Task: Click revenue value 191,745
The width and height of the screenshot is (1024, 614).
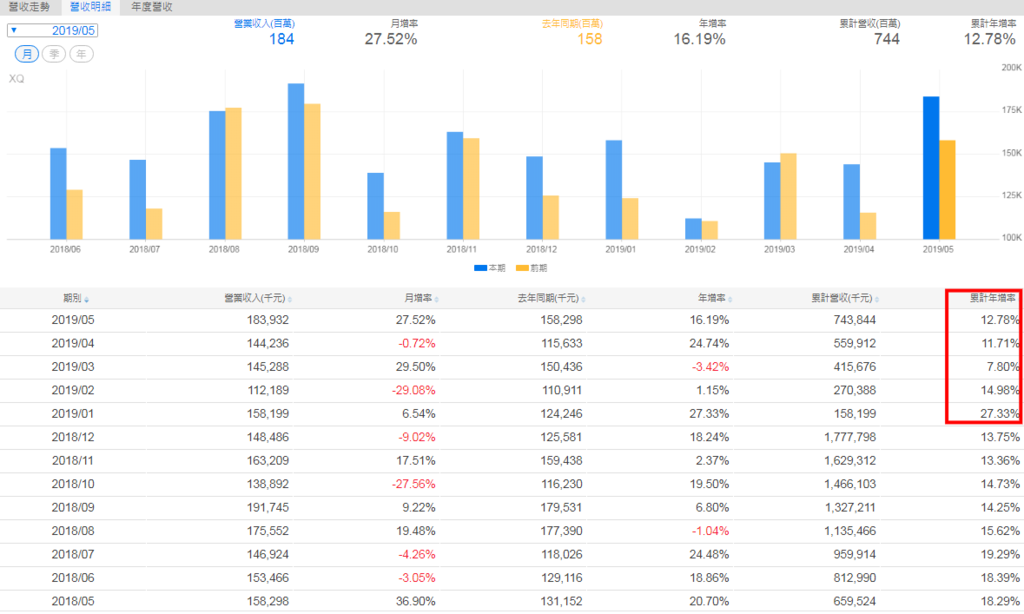Action: coord(268,508)
